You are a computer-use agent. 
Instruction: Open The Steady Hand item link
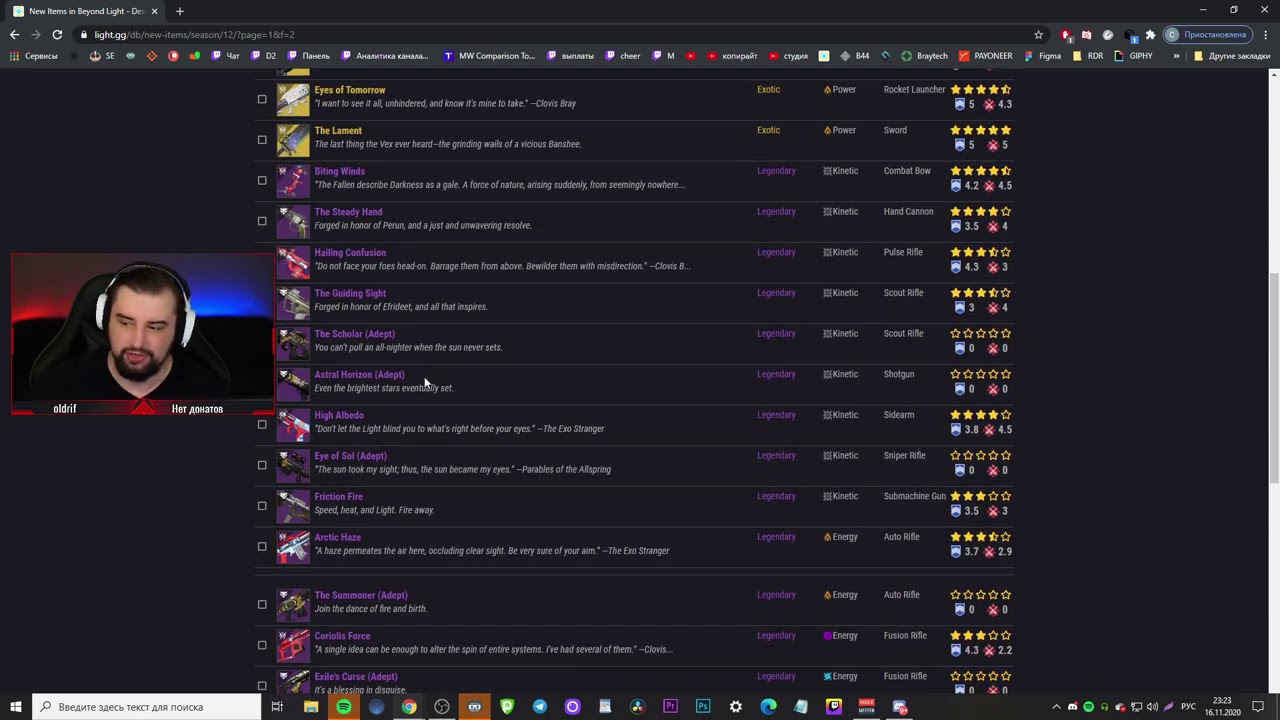coord(348,212)
